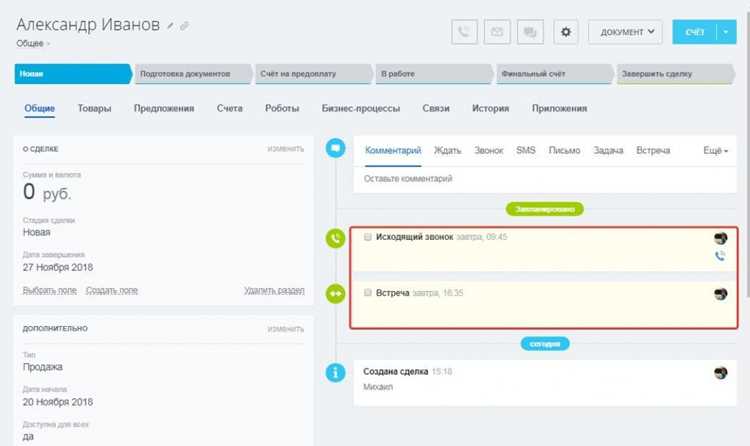The height and width of the screenshot is (446, 750).
Task: Open the ДОКУМЕНТ dropdown
Action: pyautogui.click(x=625, y=32)
